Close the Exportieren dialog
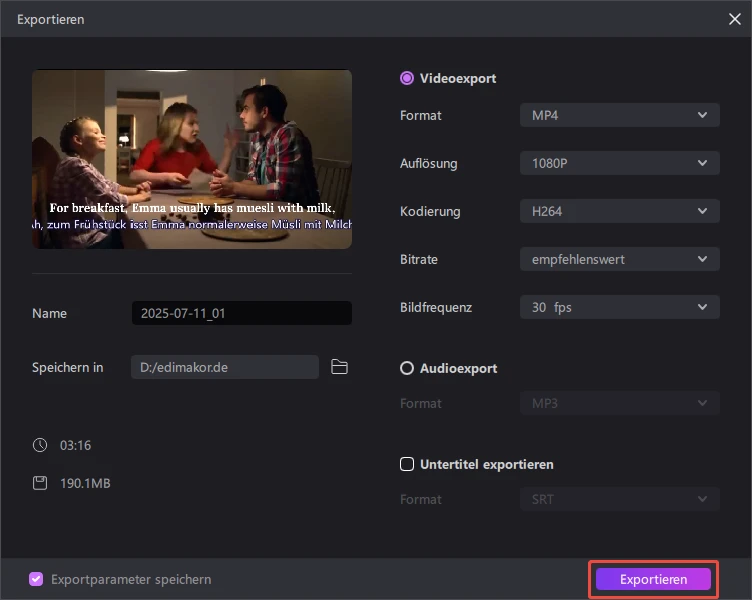Image resolution: width=752 pixels, height=600 pixels. (x=734, y=18)
